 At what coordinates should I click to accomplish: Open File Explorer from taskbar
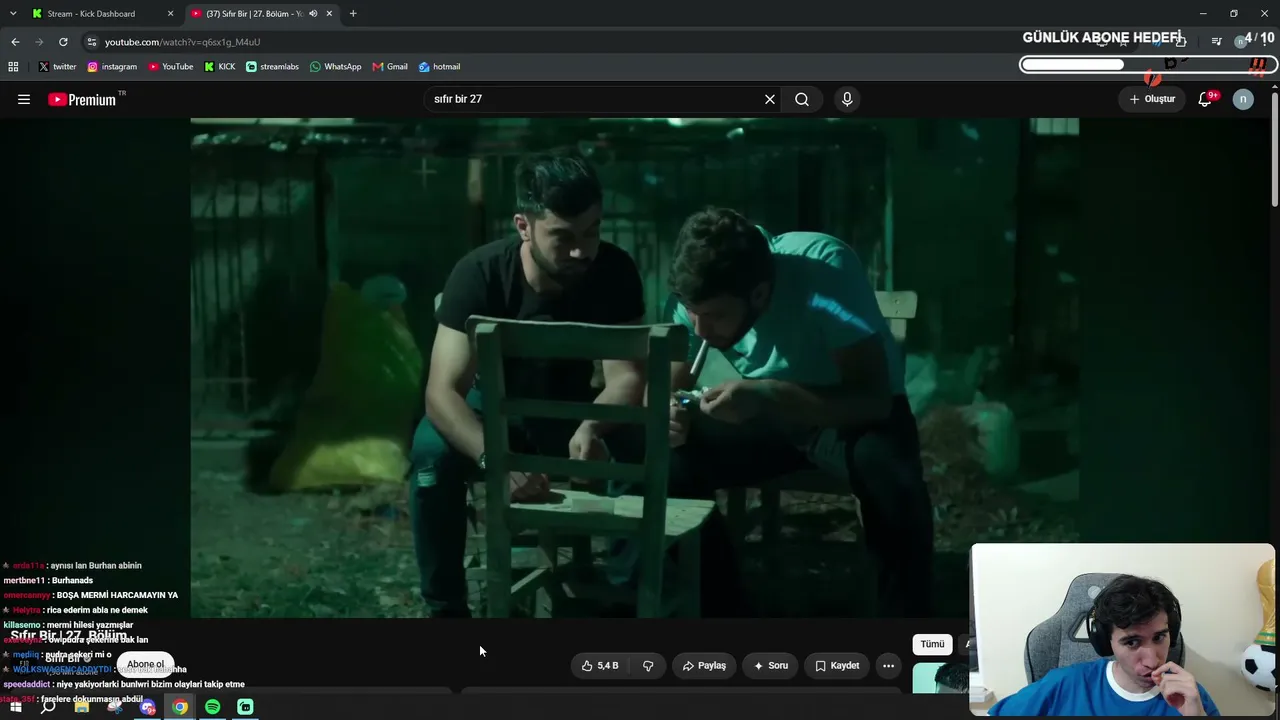82,707
